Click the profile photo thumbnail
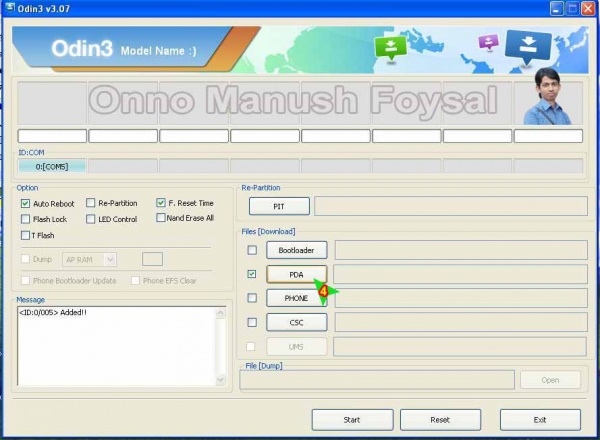Image resolution: width=600 pixels, height=440 pixels. pos(548,96)
